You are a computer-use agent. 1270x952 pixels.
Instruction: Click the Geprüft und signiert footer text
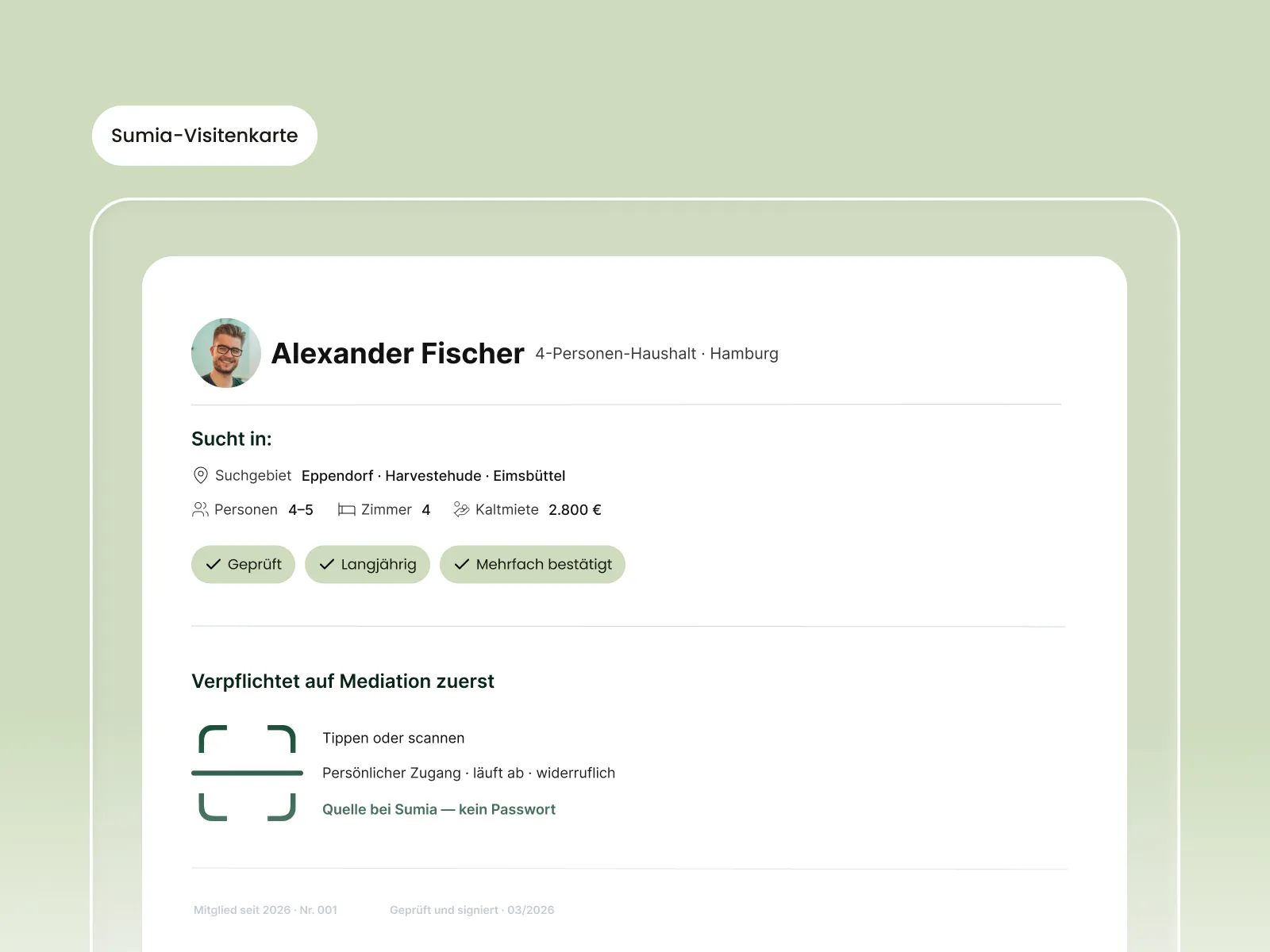click(x=472, y=910)
